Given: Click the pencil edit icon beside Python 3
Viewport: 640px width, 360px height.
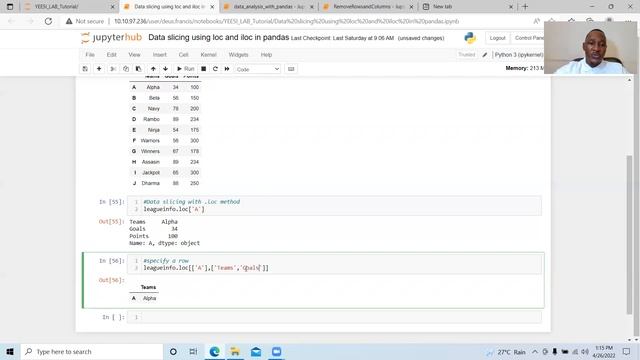Looking at the screenshot, I should (x=484, y=55).
